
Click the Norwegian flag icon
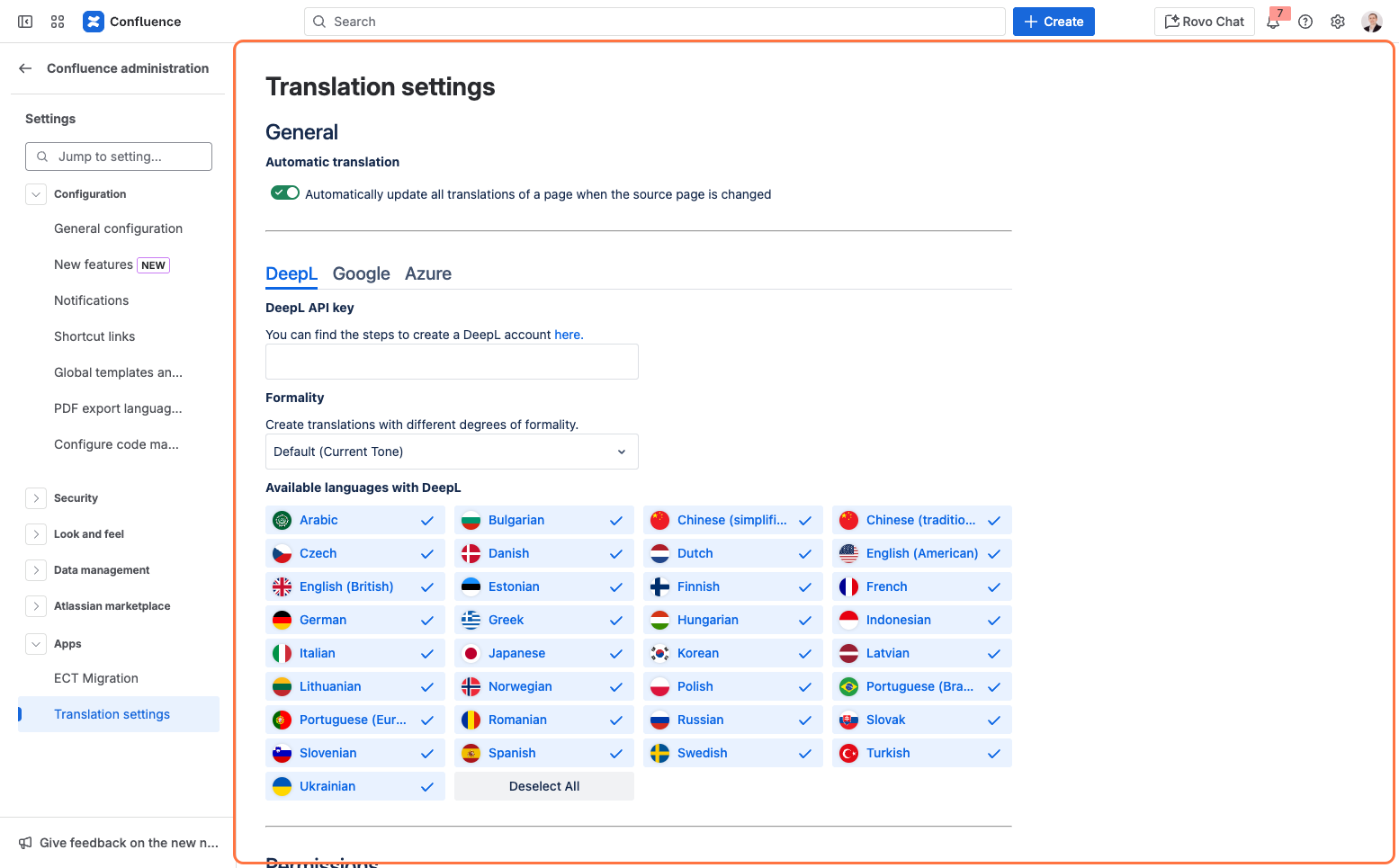coord(471,686)
